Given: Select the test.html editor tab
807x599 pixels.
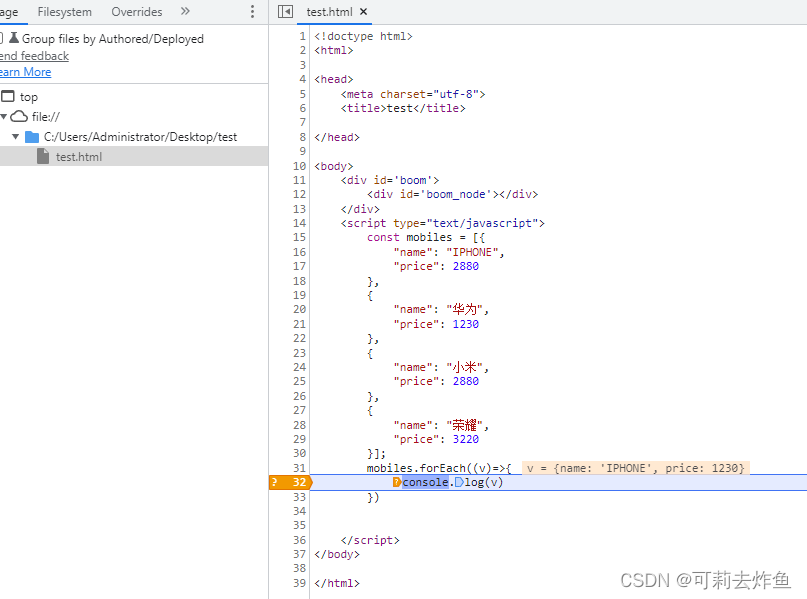Looking at the screenshot, I should pos(329,11).
